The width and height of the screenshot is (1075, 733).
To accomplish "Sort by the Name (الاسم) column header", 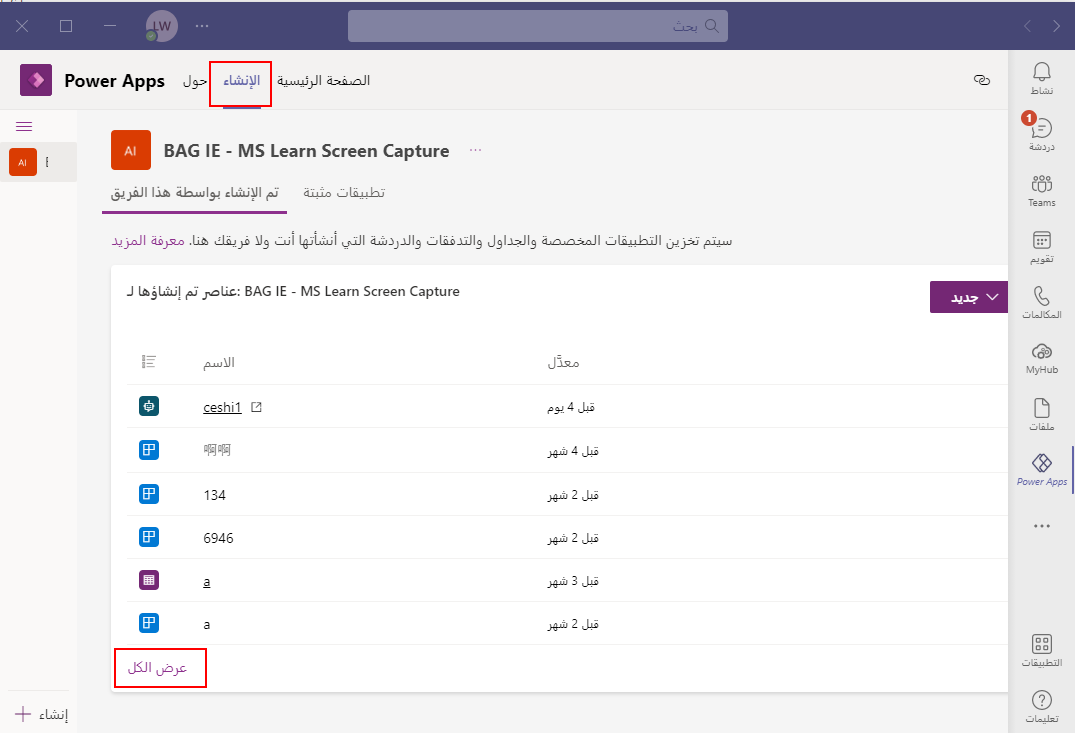I will (219, 362).
